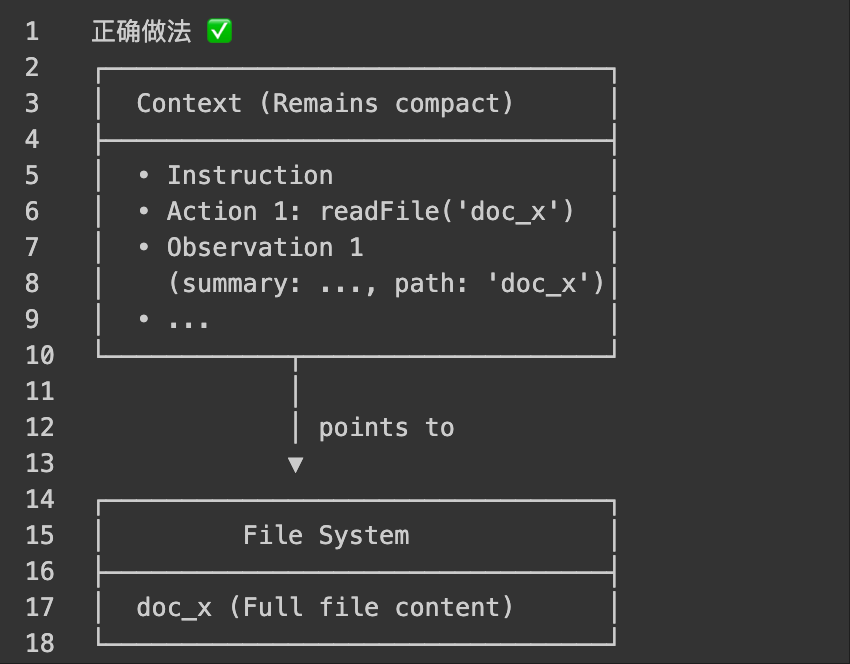Image resolution: width=850 pixels, height=664 pixels.
Task: Click the 正确做法 heading text
Action: pos(141,32)
